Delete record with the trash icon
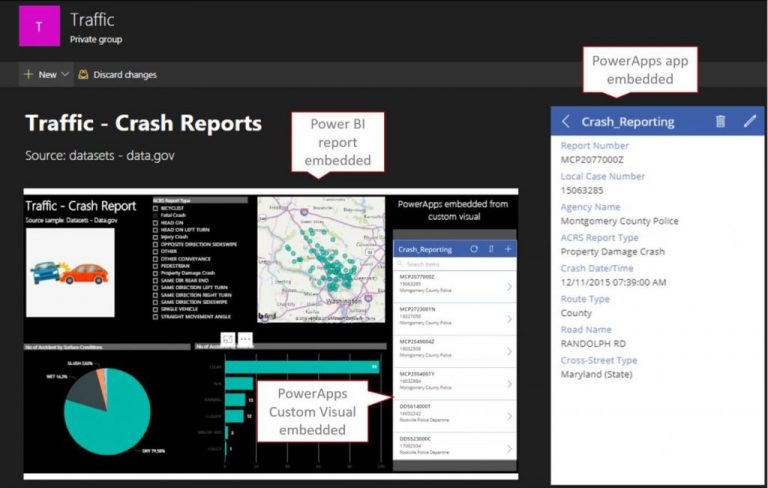768x488 pixels. pyautogui.click(x=720, y=121)
